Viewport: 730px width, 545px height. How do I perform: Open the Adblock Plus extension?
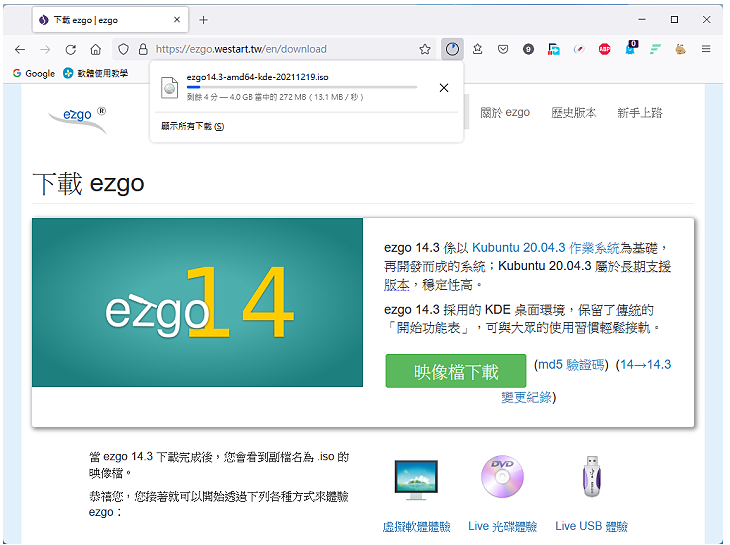pyautogui.click(x=604, y=49)
